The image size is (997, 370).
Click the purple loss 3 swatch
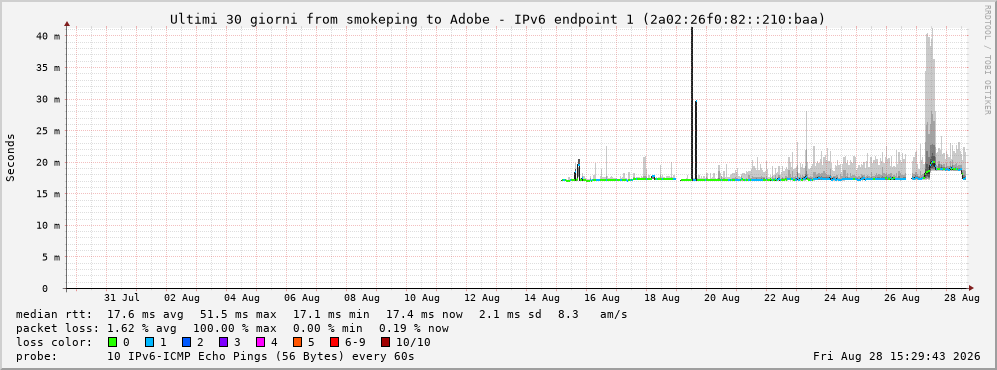[x=223, y=343]
